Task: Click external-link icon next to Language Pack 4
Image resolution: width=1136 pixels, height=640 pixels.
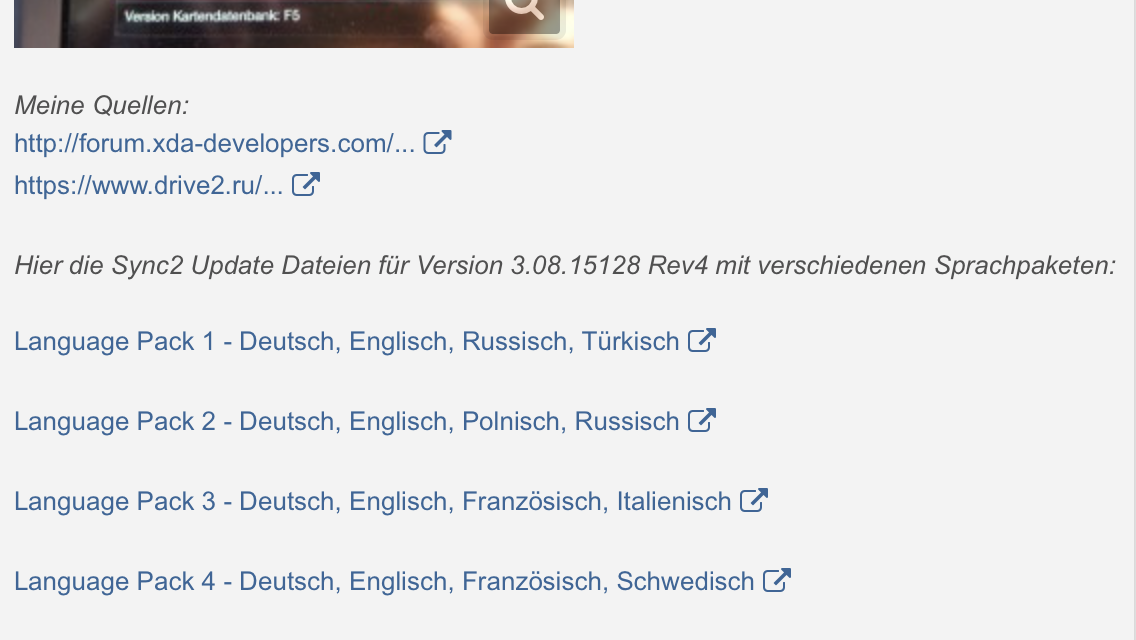Action: coord(777,581)
